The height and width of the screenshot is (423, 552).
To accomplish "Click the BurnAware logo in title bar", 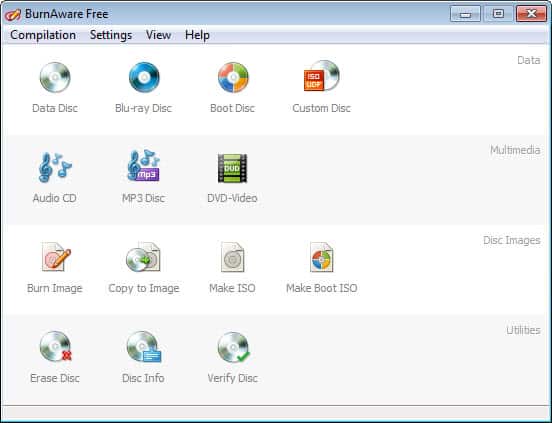I will pyautogui.click(x=13, y=14).
